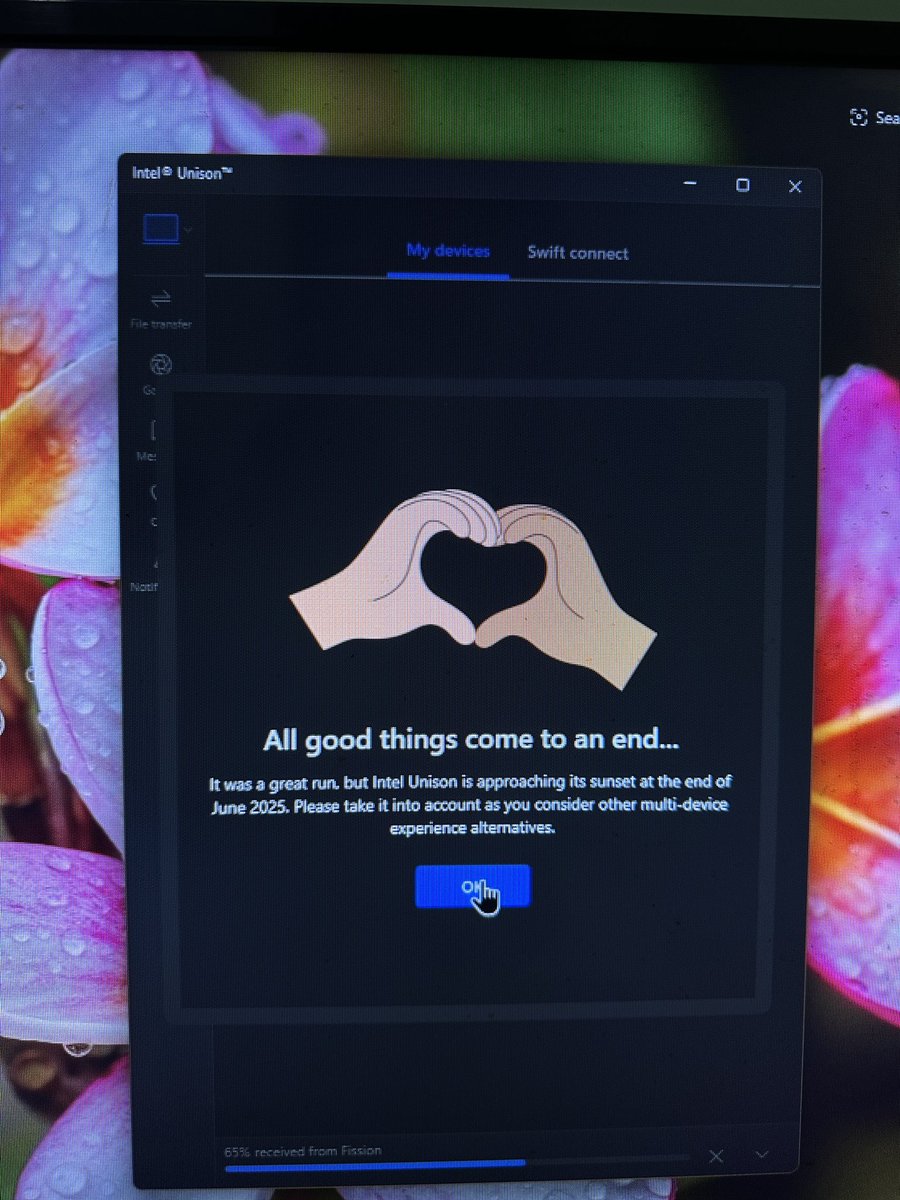The width and height of the screenshot is (900, 1200).
Task: Maximize the Intel Unison window
Action: coord(742,185)
